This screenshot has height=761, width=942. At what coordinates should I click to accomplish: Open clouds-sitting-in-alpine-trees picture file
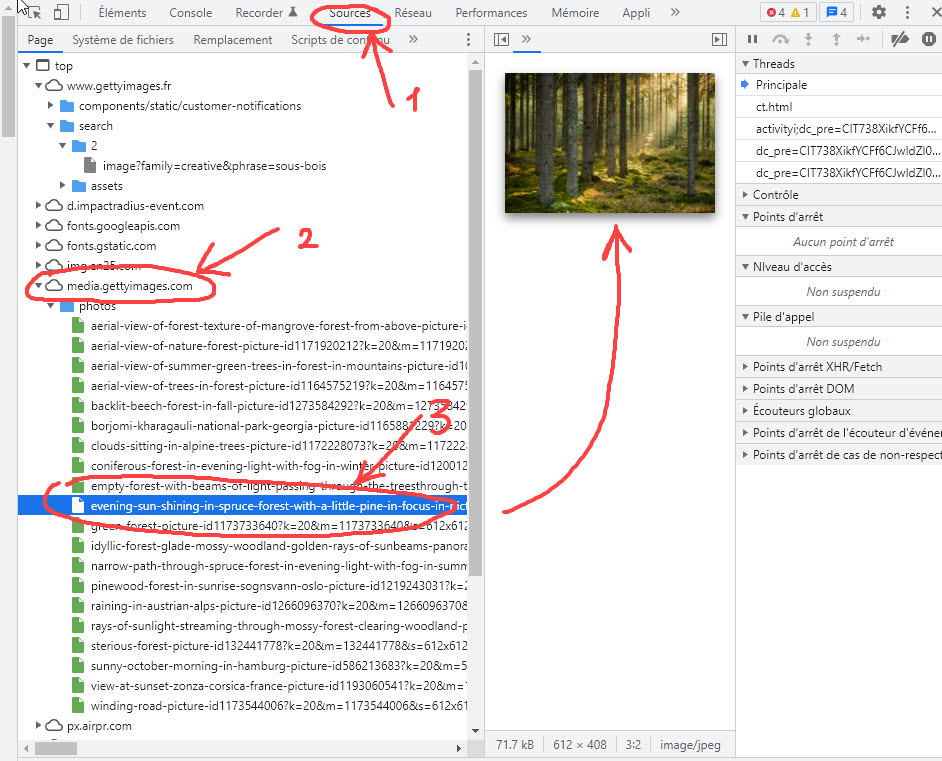pyautogui.click(x=279, y=446)
